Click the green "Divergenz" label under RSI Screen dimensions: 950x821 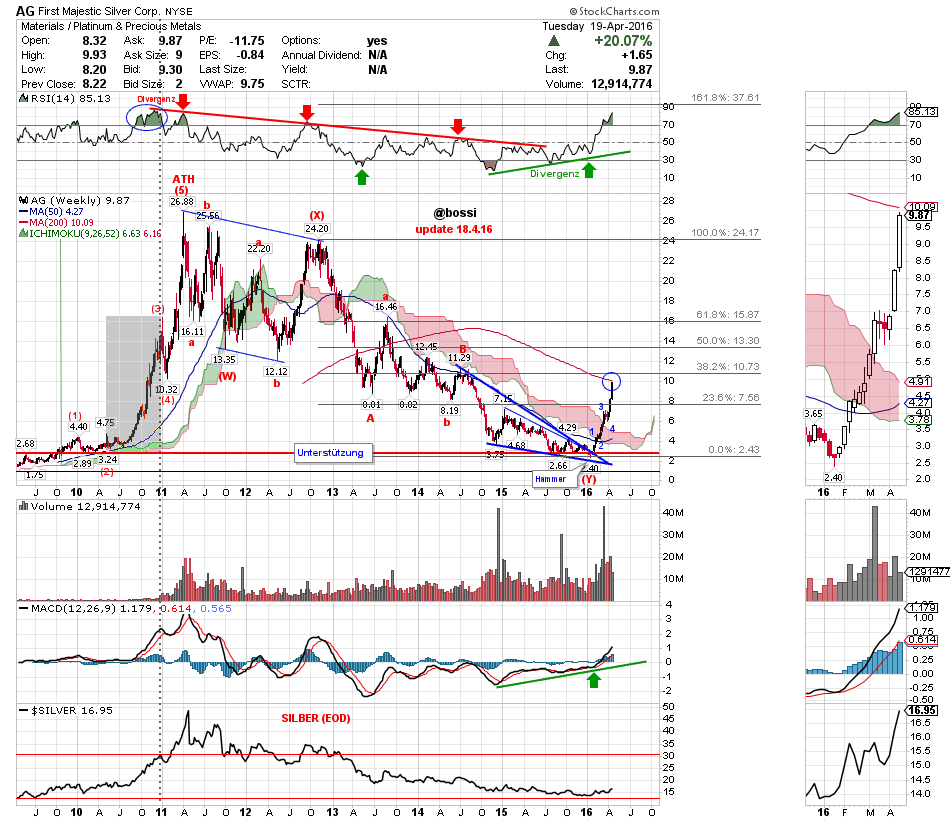554,174
